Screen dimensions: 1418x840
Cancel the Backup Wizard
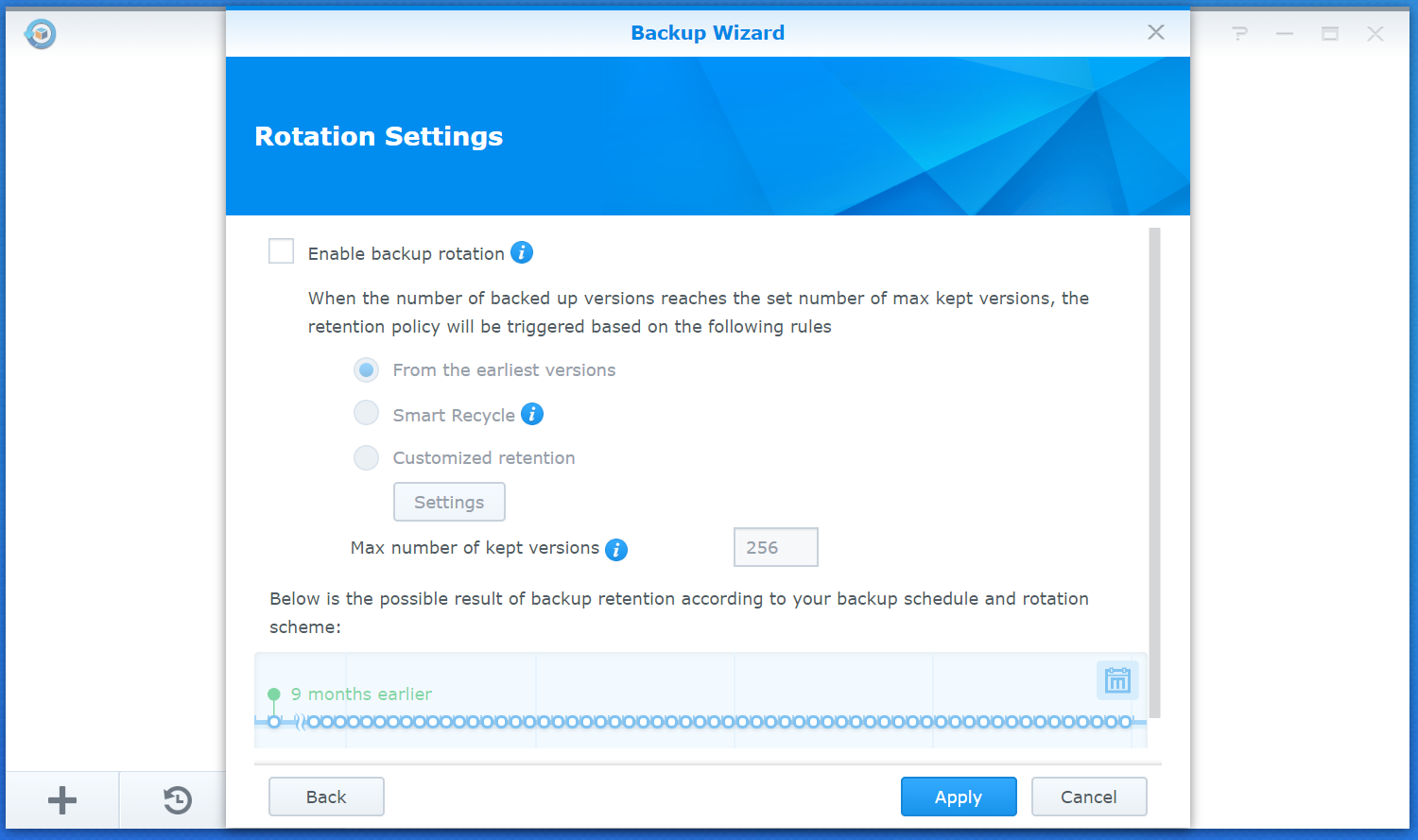click(1089, 797)
